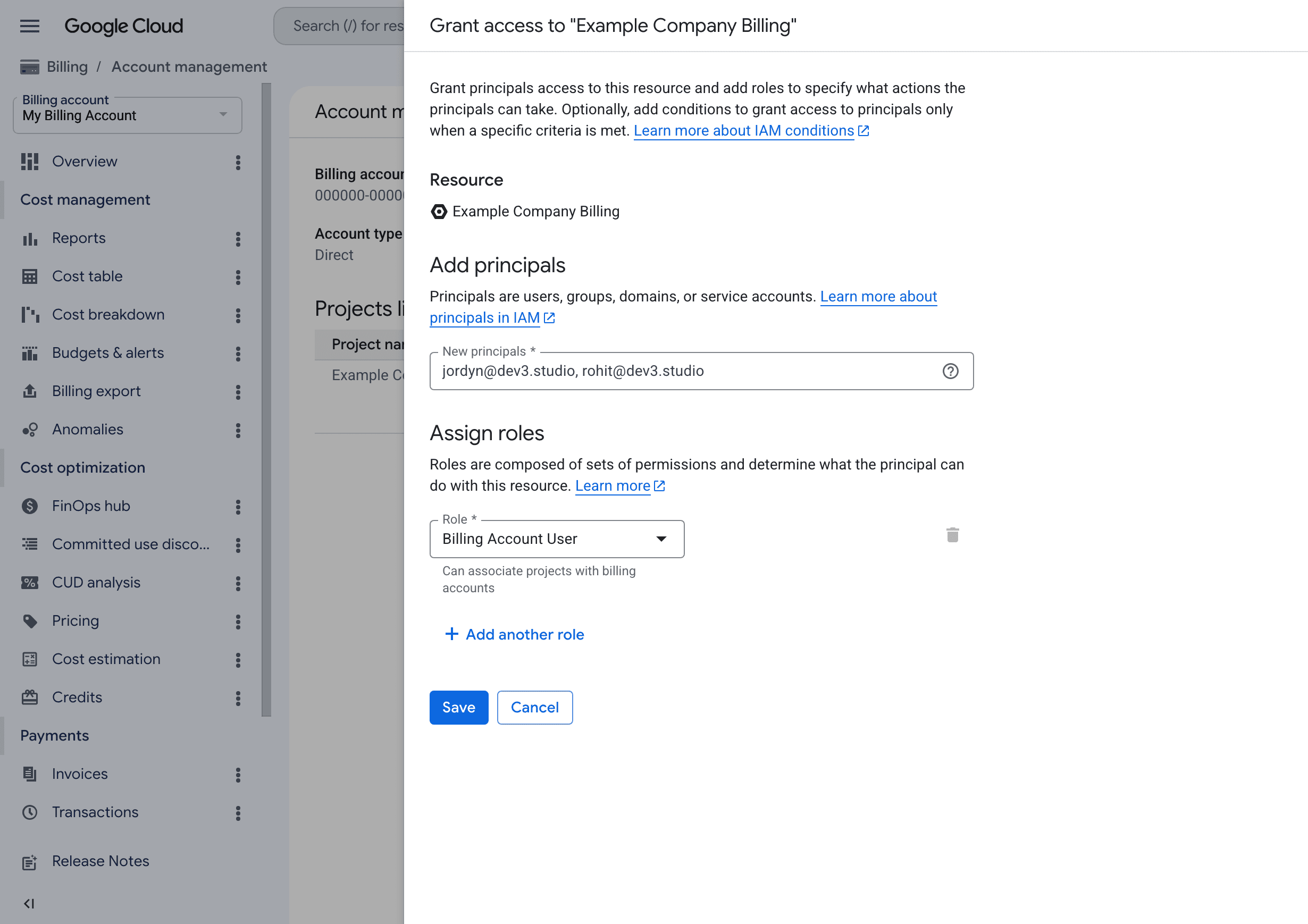
Task: Cancel granting access
Action: click(534, 708)
